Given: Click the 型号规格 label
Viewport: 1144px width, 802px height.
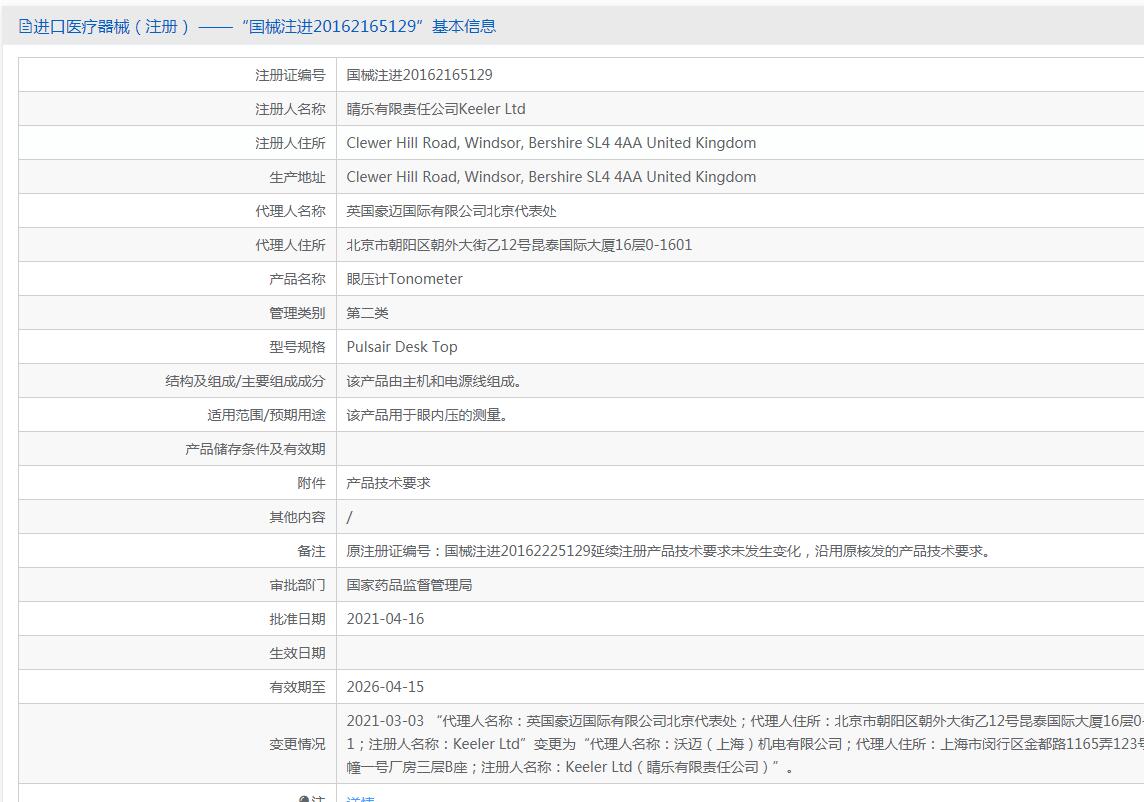Looking at the screenshot, I should [297, 347].
